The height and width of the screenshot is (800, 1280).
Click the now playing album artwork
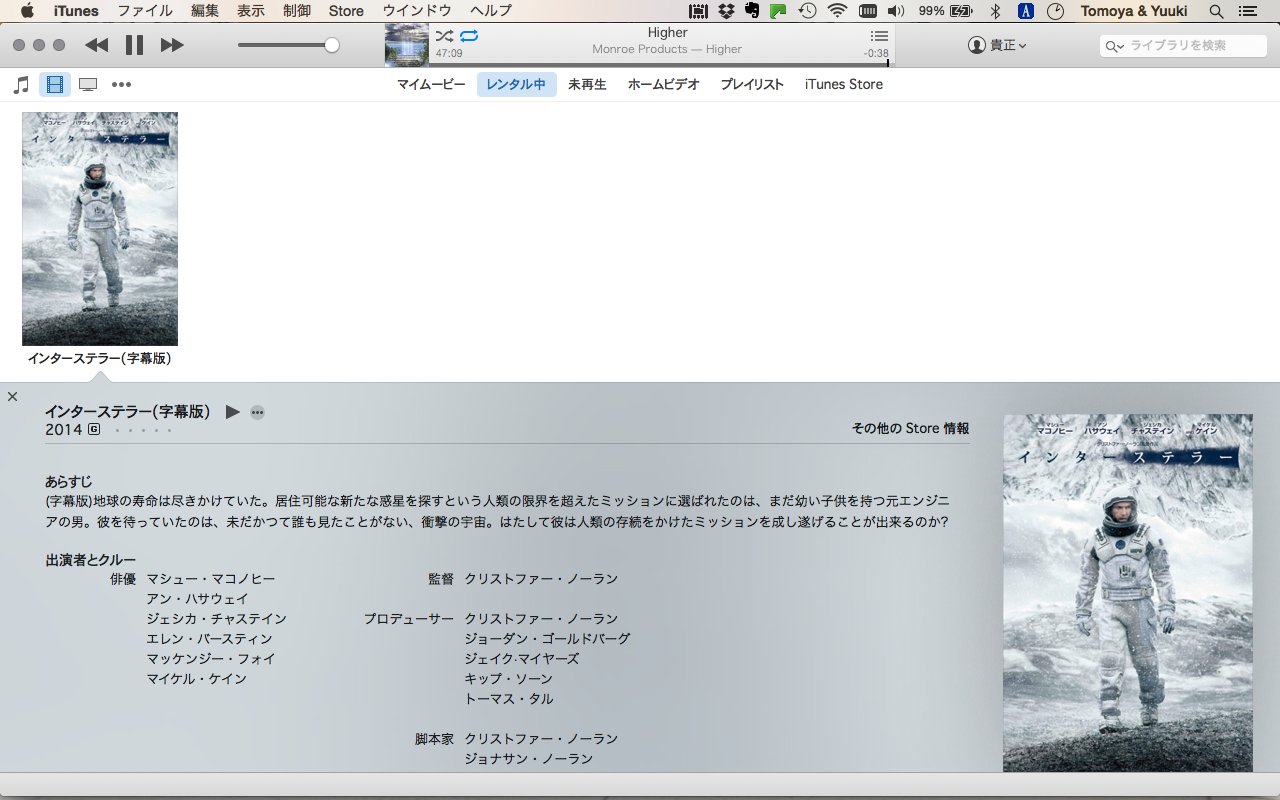[x=407, y=45]
